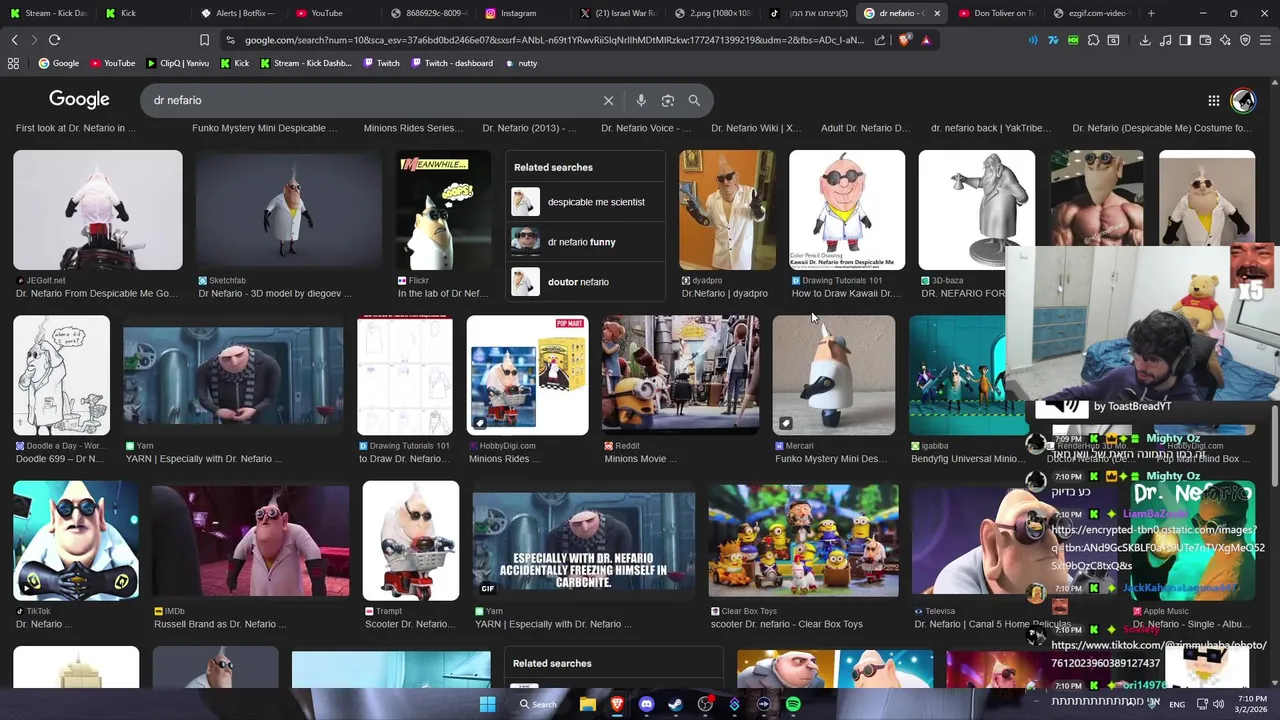Go back to the previous page
The image size is (1280, 720).
click(14, 40)
